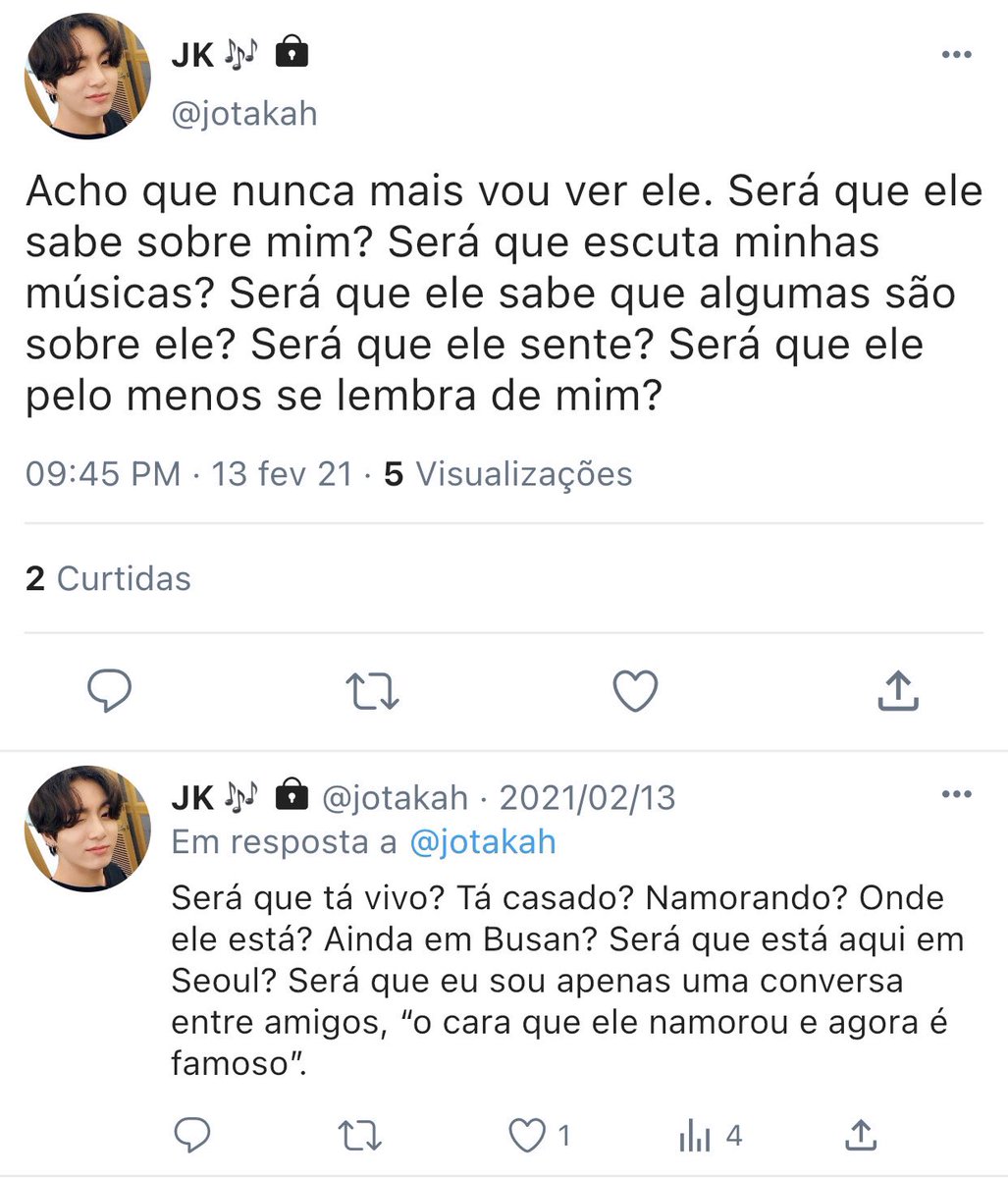Open the reply tweet's three-dot options menu
1008x1178 pixels.
pyautogui.click(x=956, y=794)
